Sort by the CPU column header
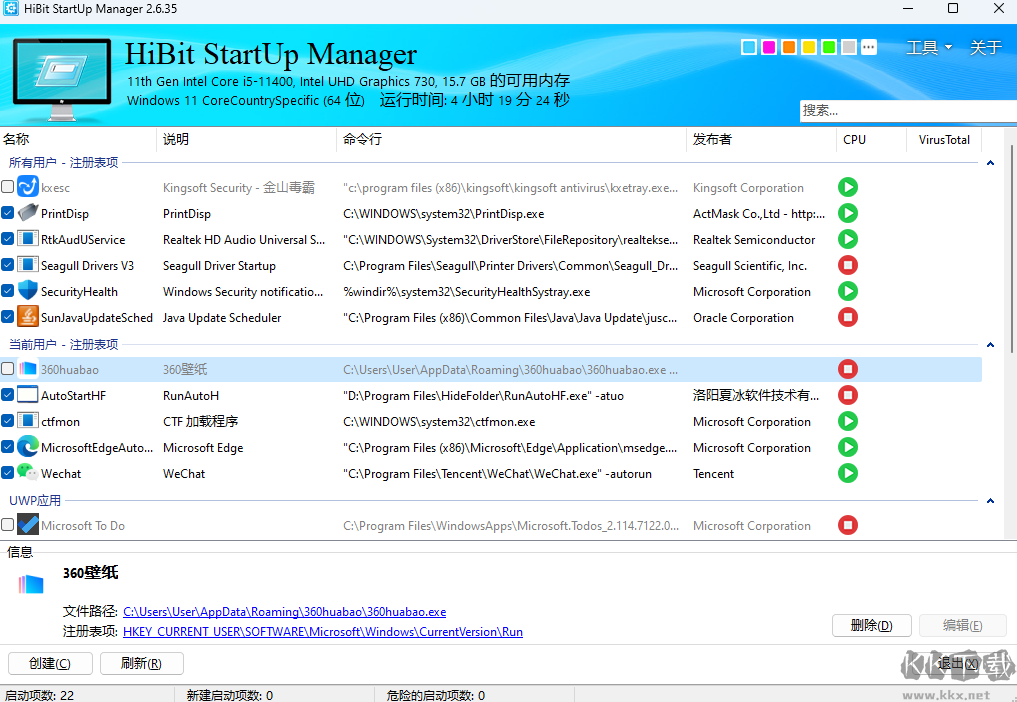1017x702 pixels. coord(871,139)
